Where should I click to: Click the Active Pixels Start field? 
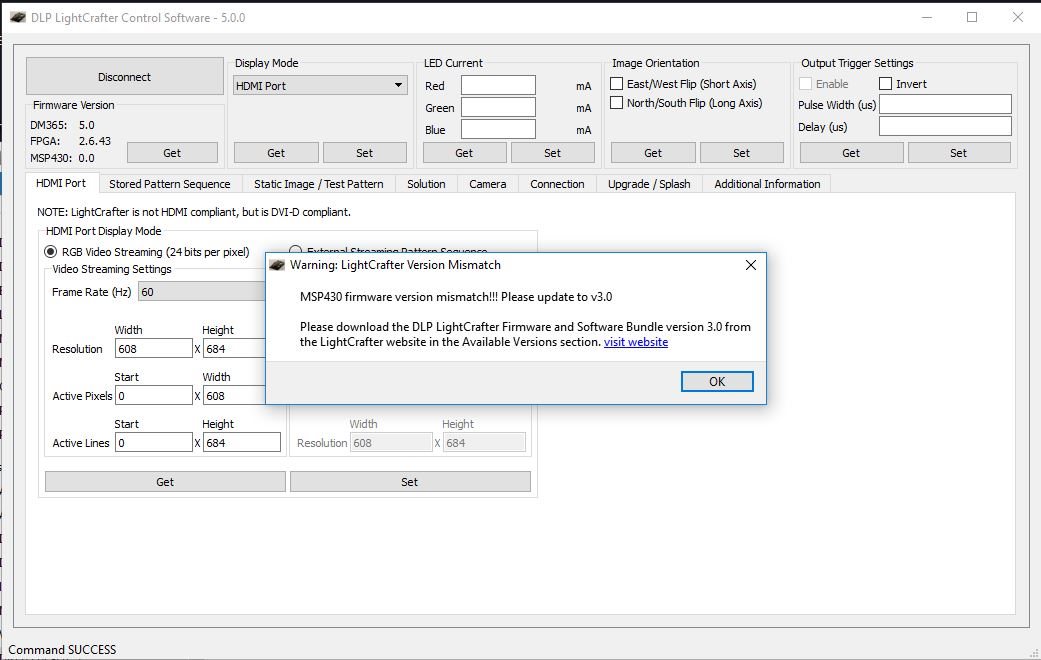coord(154,396)
